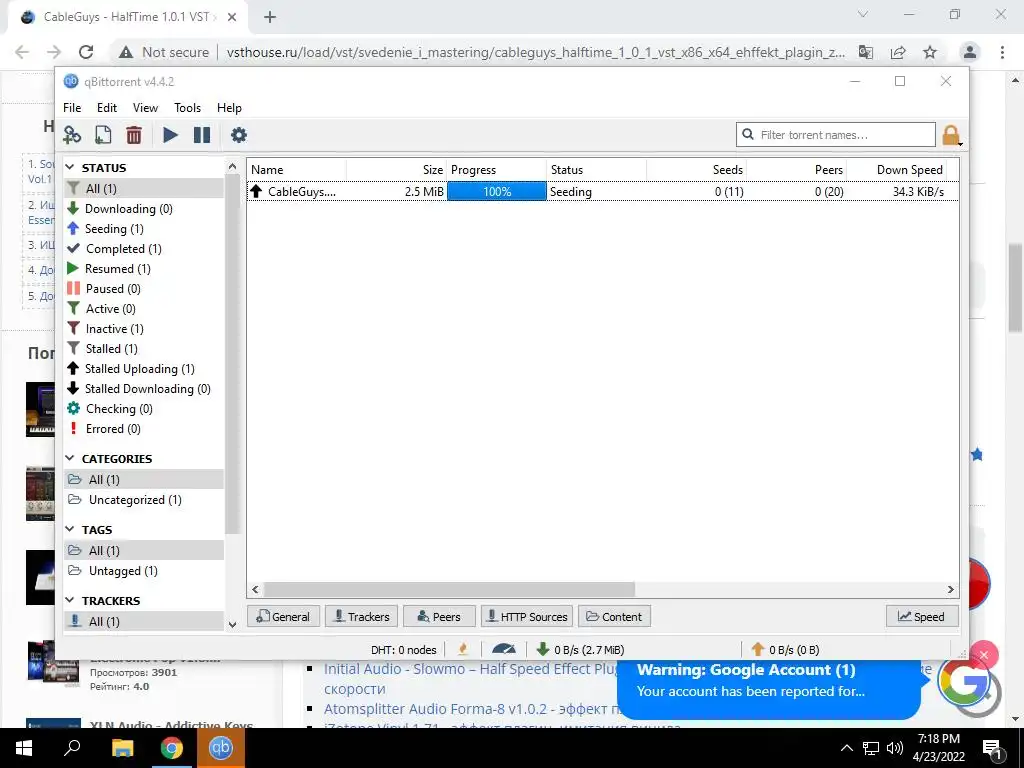The width and height of the screenshot is (1024, 768).
Task: Bookmark this page with the star icon
Action: pos(930,52)
